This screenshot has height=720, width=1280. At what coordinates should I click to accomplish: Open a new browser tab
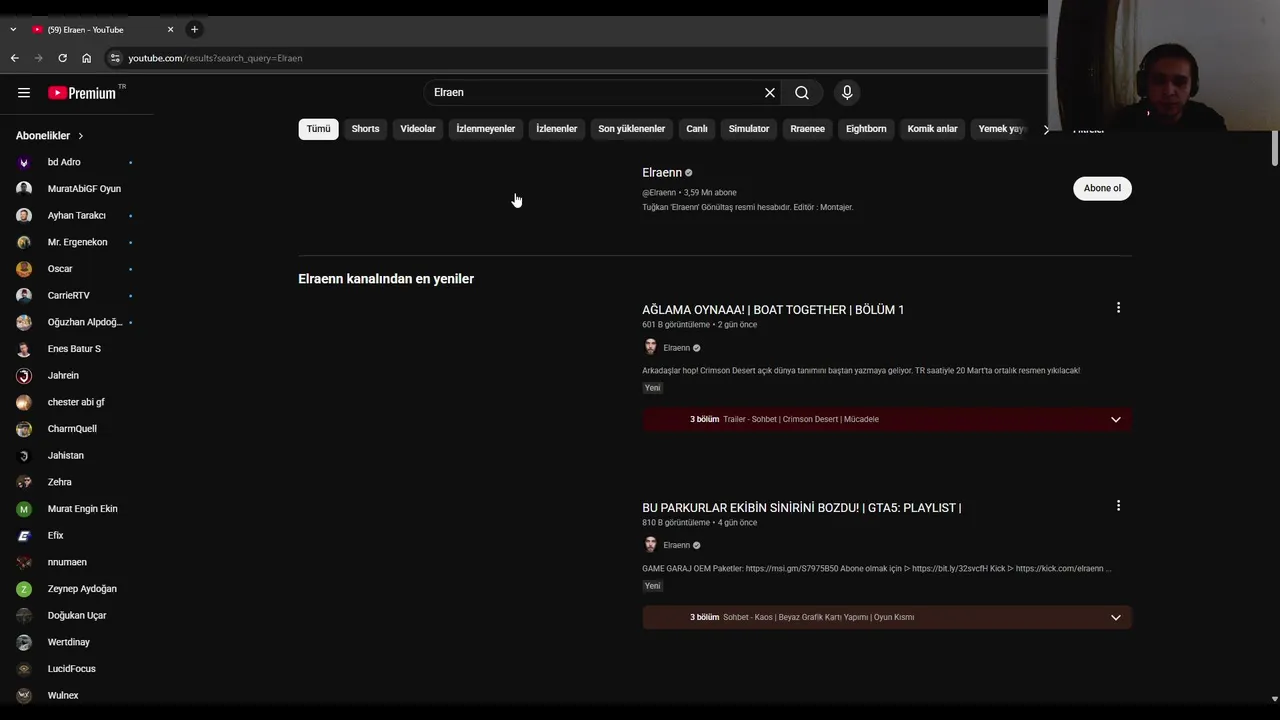point(194,30)
